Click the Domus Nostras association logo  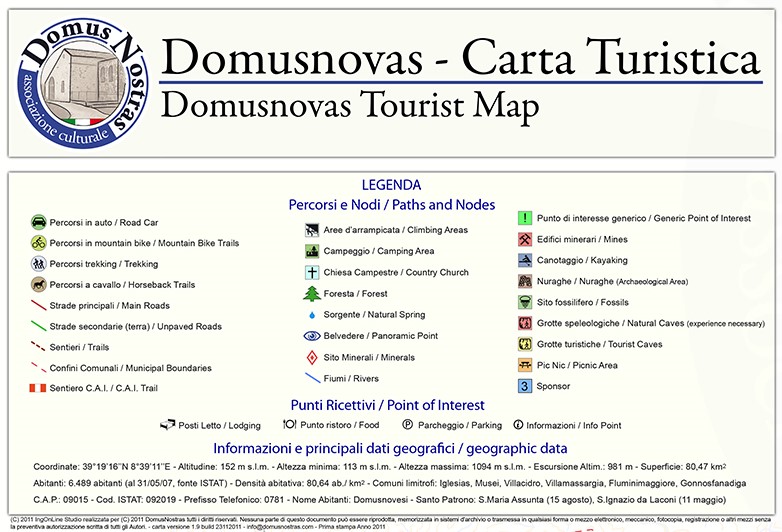point(83,83)
